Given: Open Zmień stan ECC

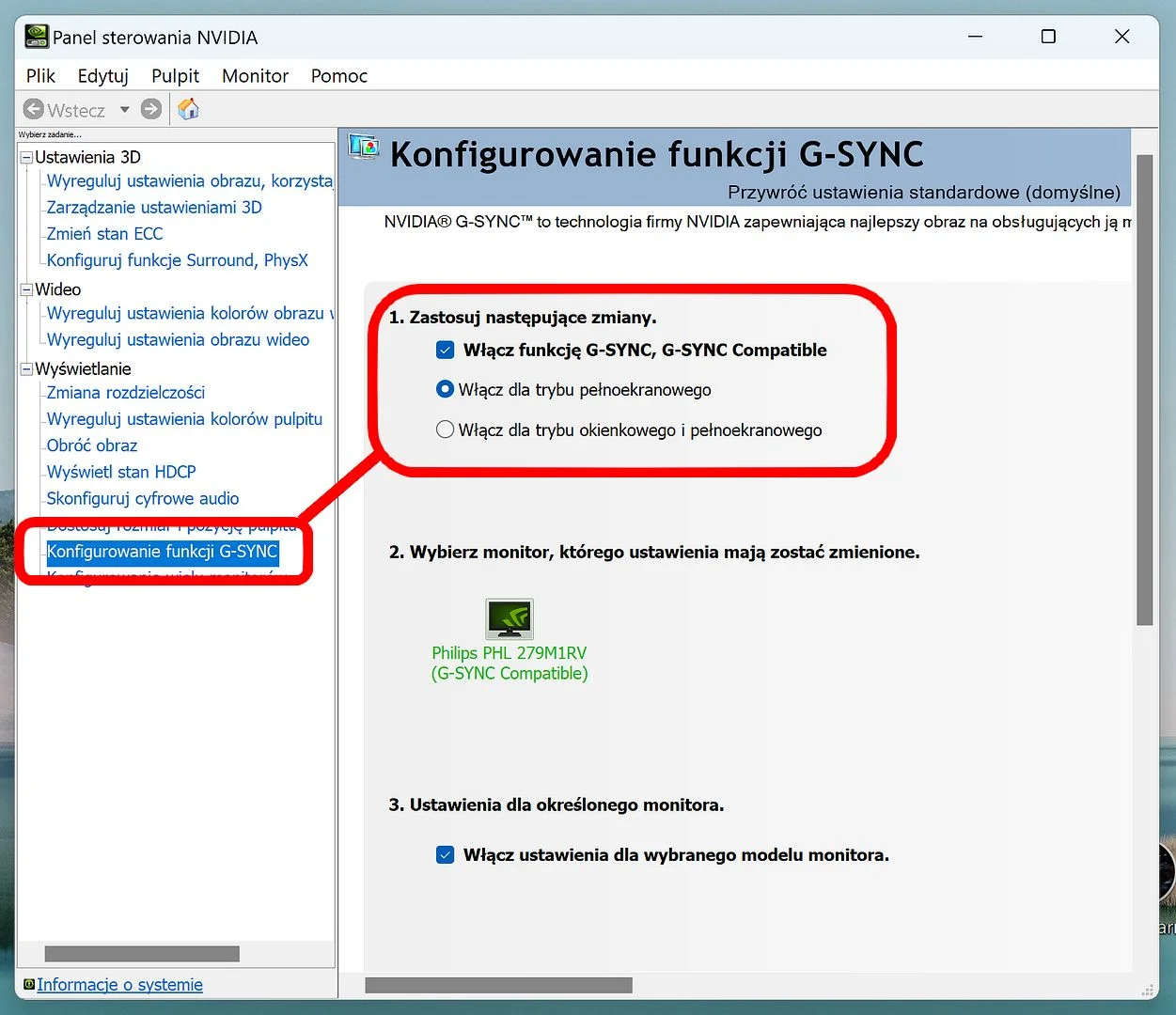Looking at the screenshot, I should [104, 233].
